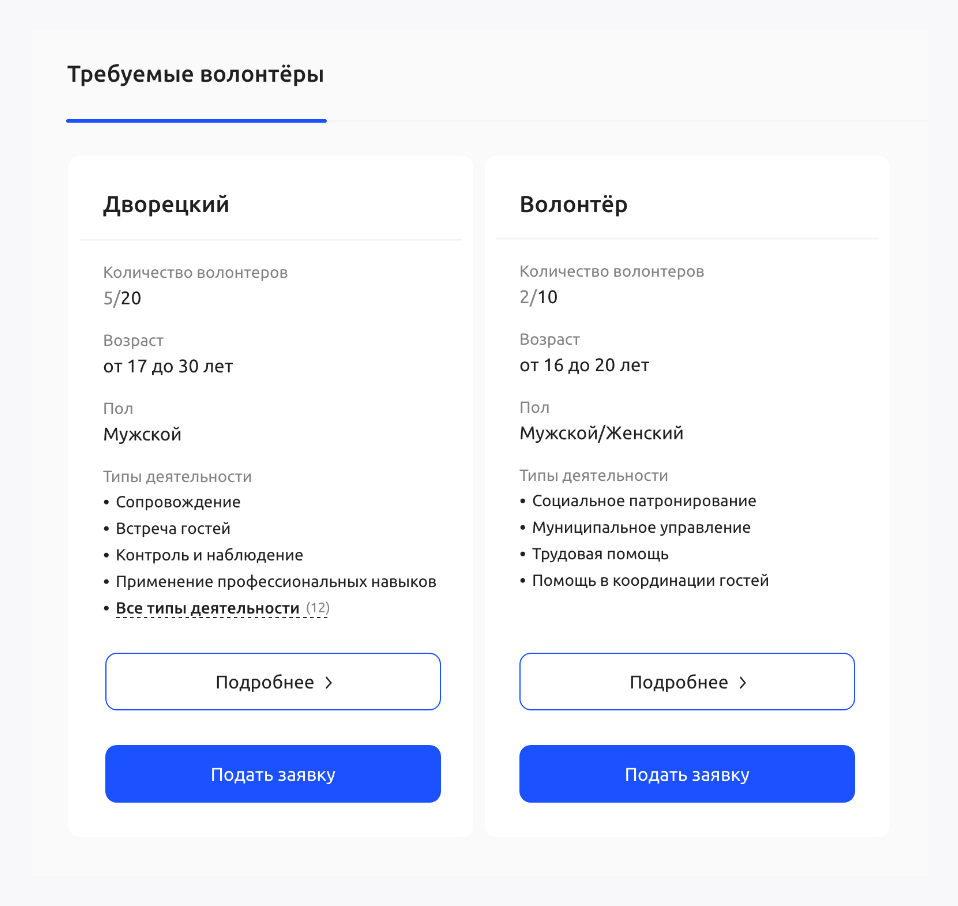
Task: Expand the Все типы деятельности link
Action: pos(208,608)
